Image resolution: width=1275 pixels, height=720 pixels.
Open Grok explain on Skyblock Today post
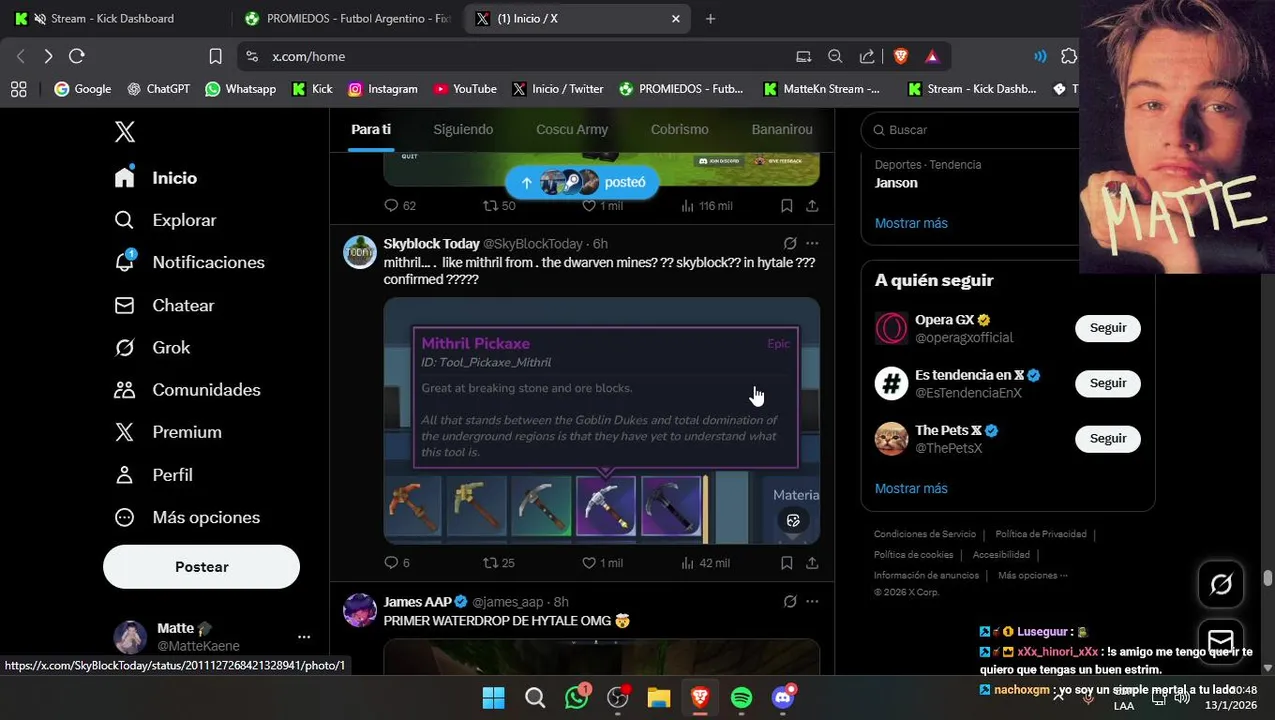(x=790, y=243)
